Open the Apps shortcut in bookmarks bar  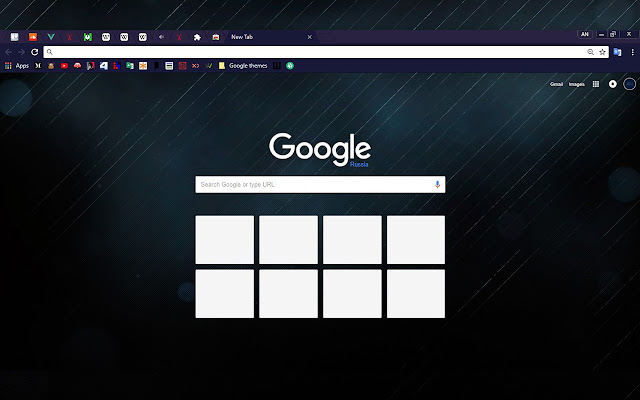coord(17,66)
